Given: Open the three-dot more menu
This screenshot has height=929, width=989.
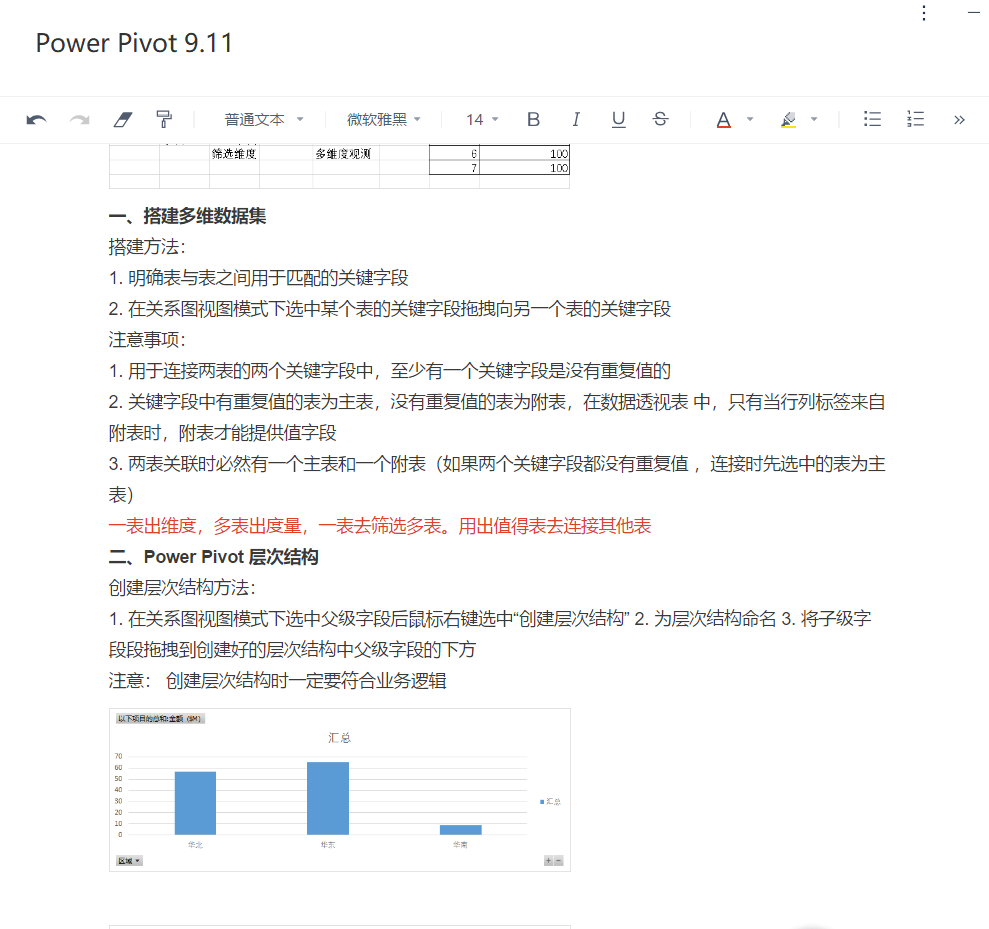Looking at the screenshot, I should (924, 13).
